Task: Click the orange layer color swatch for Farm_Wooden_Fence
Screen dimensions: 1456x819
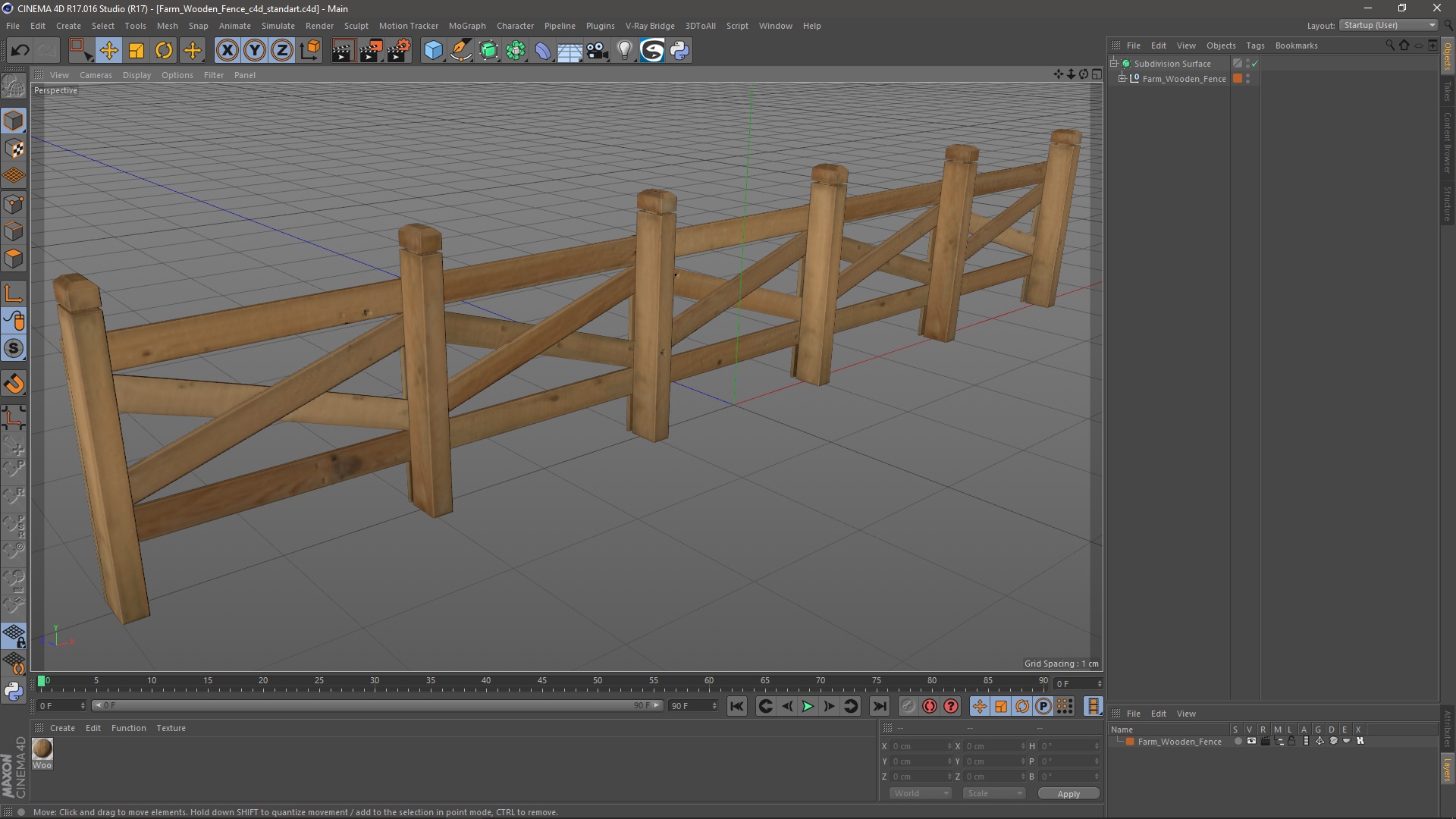Action: [x=1238, y=78]
